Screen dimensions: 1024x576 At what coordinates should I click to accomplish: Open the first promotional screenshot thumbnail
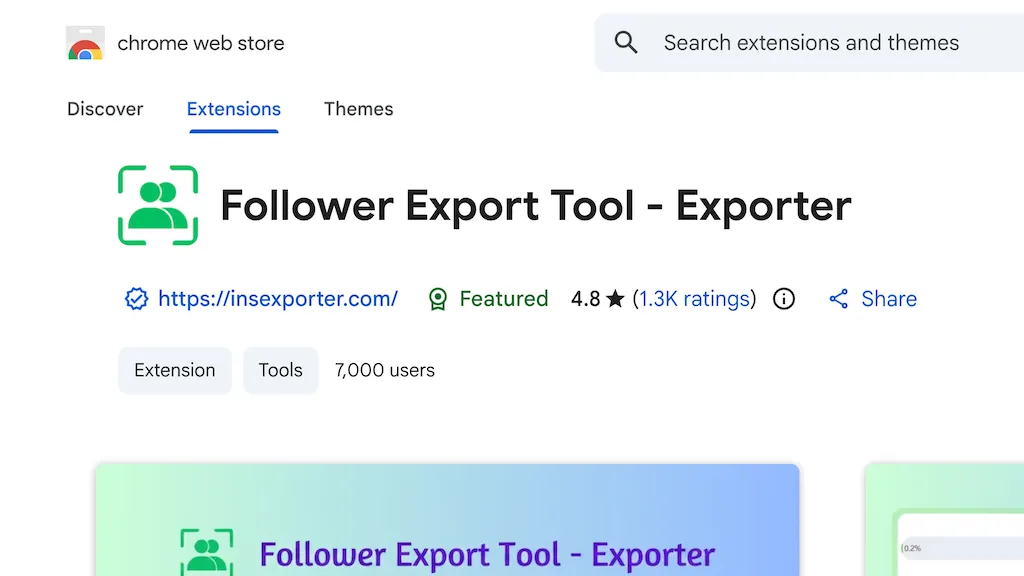(447, 520)
